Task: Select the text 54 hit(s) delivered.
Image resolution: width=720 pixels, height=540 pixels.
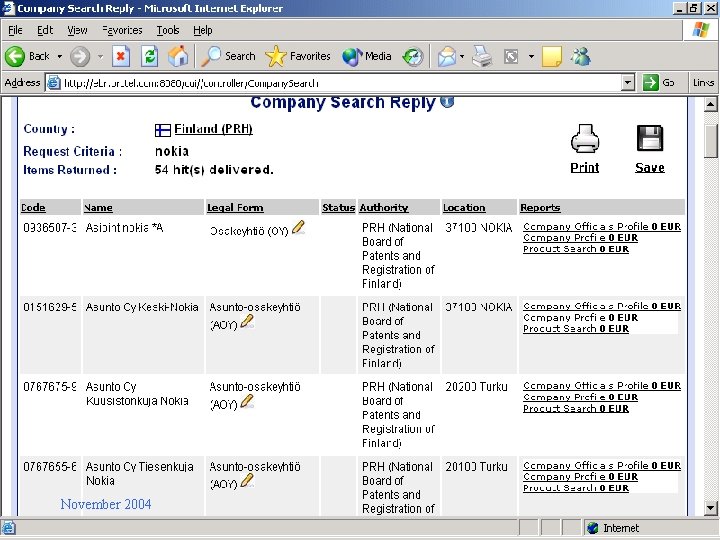Action: pyautogui.click(x=214, y=170)
